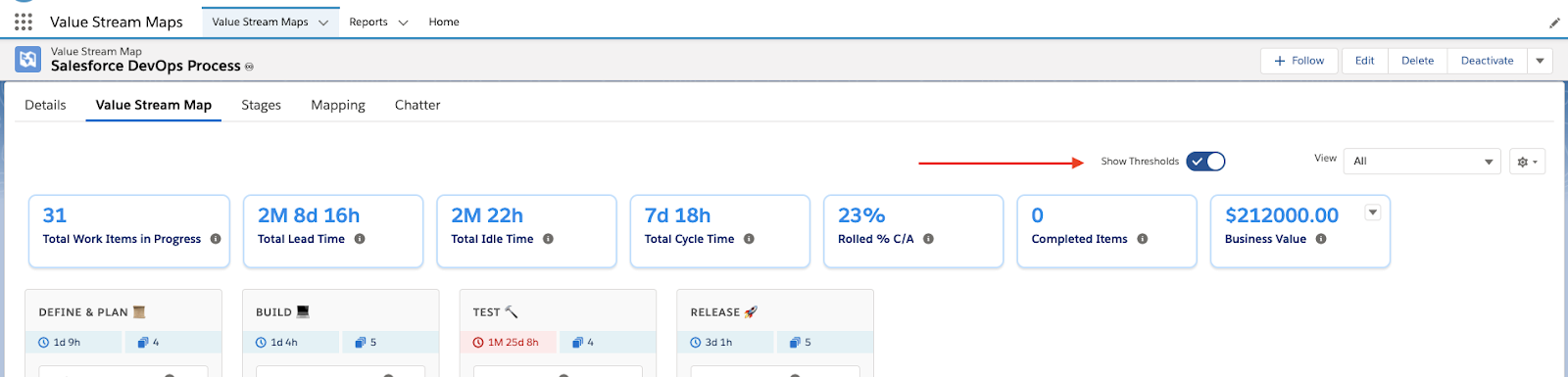This screenshot has width=1568, height=377.
Task: Click the icon beside Salesforce DevOps Process title
Action: point(249,67)
